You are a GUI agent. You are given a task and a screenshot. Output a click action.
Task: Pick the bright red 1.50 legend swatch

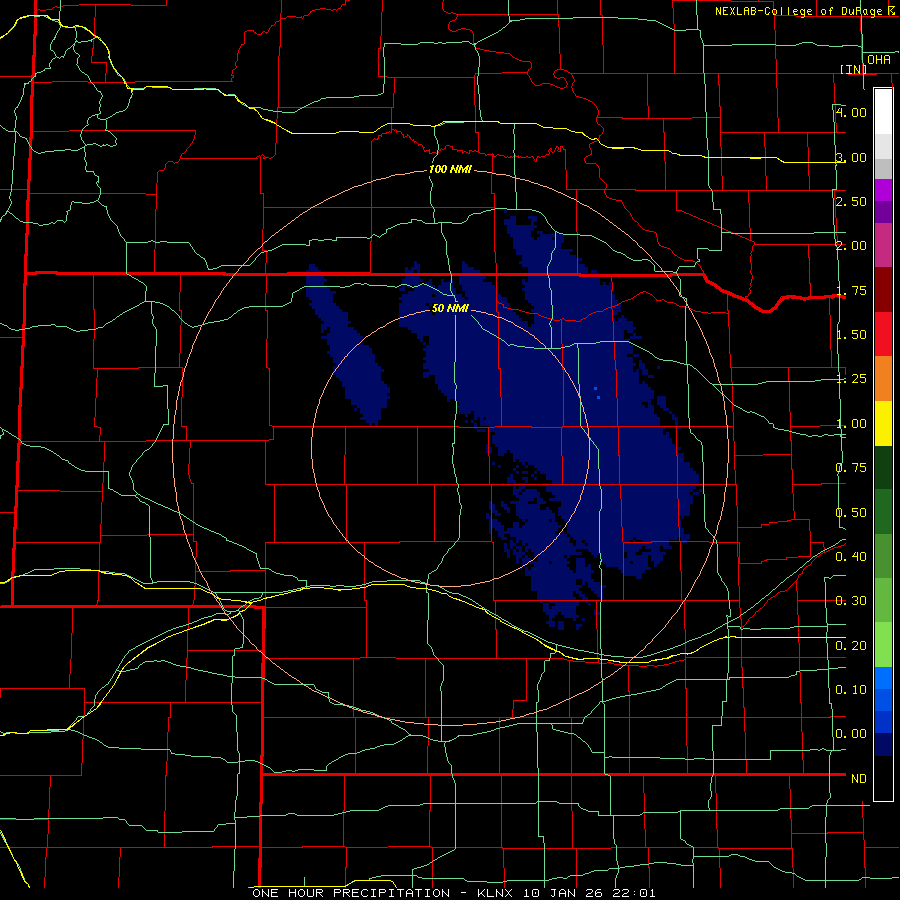(x=883, y=335)
